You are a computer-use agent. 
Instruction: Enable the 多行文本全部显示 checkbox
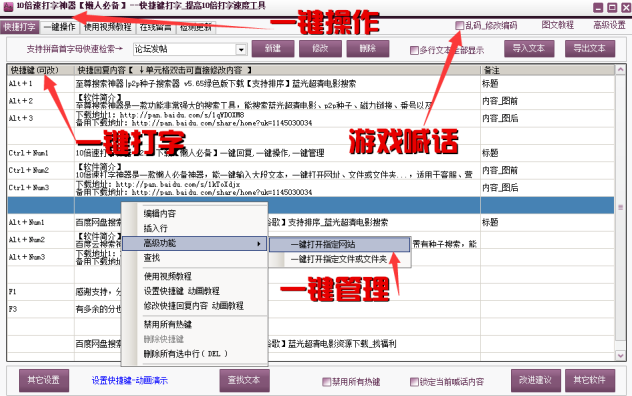[414, 50]
